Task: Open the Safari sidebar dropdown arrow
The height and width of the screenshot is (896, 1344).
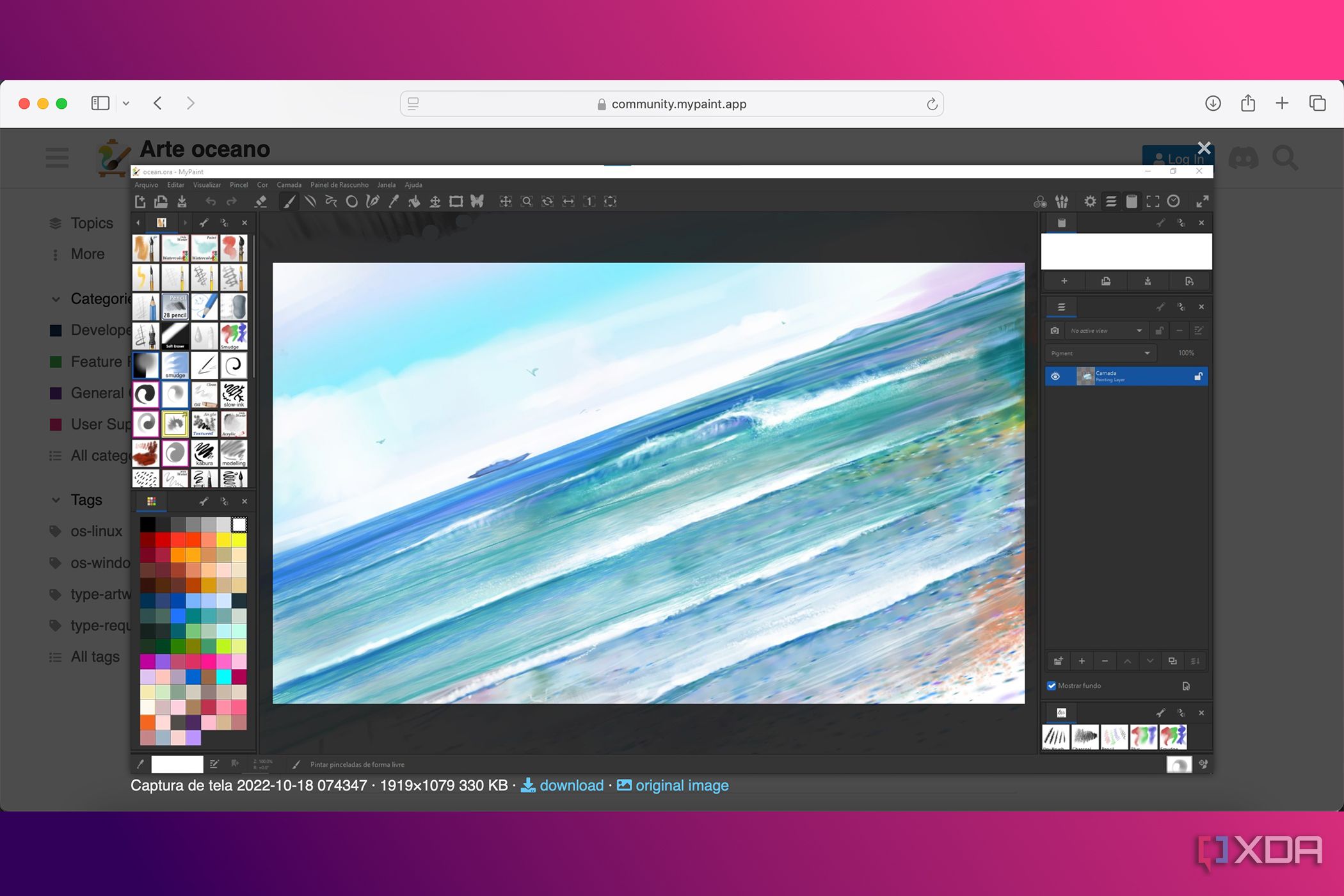Action: tap(126, 103)
